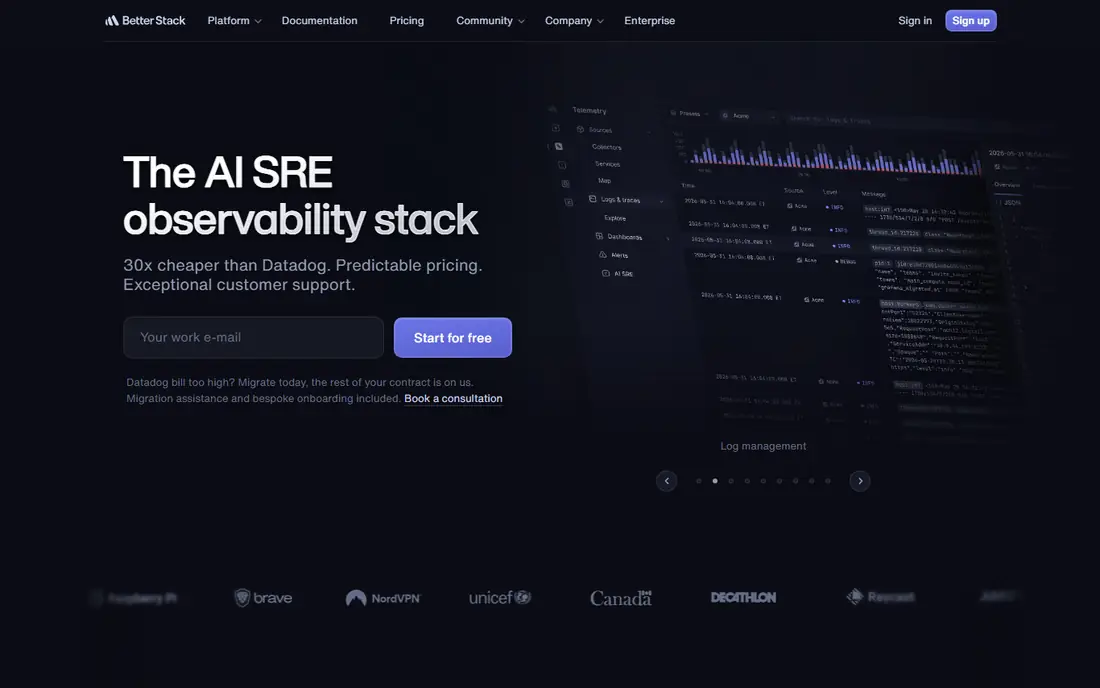The width and height of the screenshot is (1100, 688).
Task: Select the seventh carousel dot
Action: coord(796,481)
